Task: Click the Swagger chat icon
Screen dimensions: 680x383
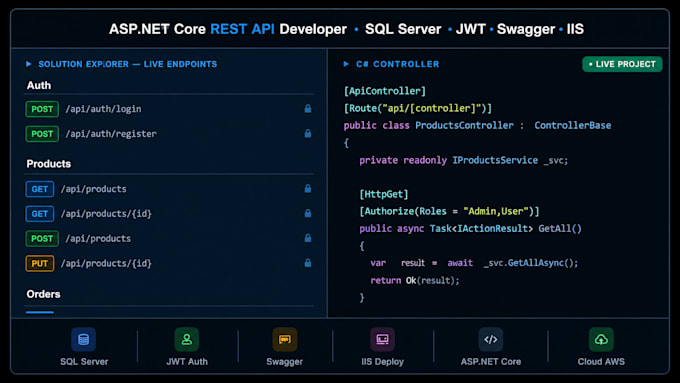Action: click(x=284, y=339)
